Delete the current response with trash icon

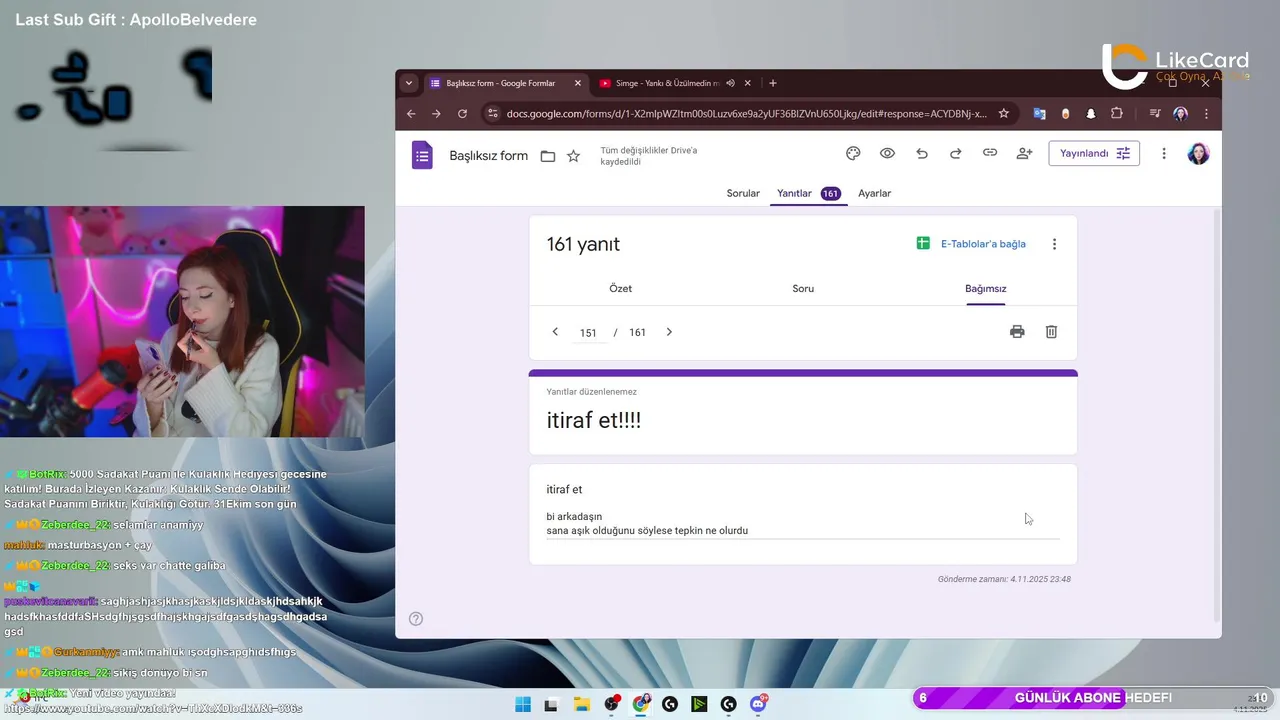1051,332
